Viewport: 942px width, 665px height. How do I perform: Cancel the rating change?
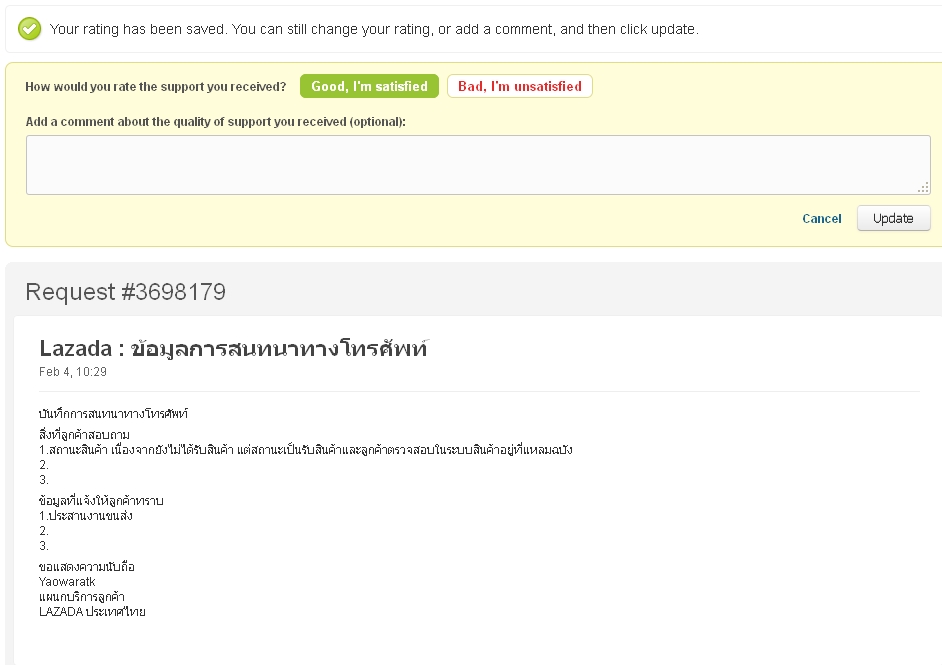click(x=822, y=219)
